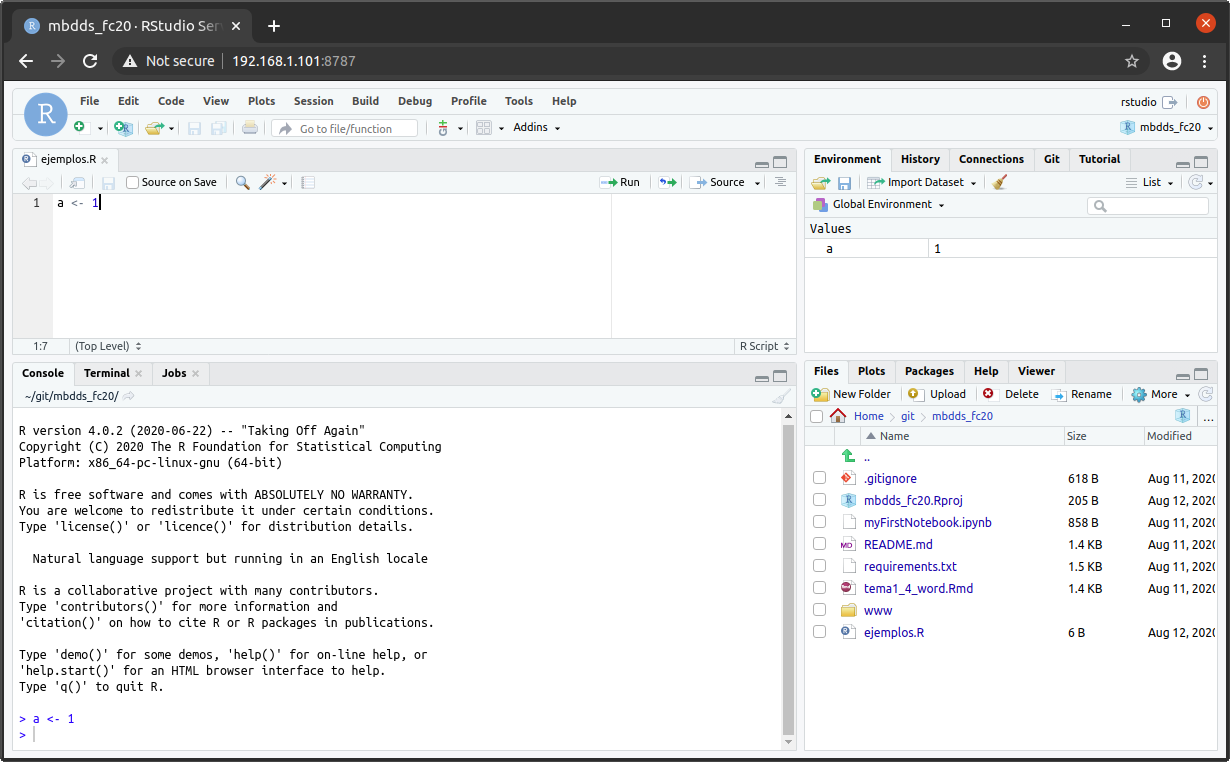Open the R Script file type dropdown
The image size is (1230, 762).
[765, 346]
